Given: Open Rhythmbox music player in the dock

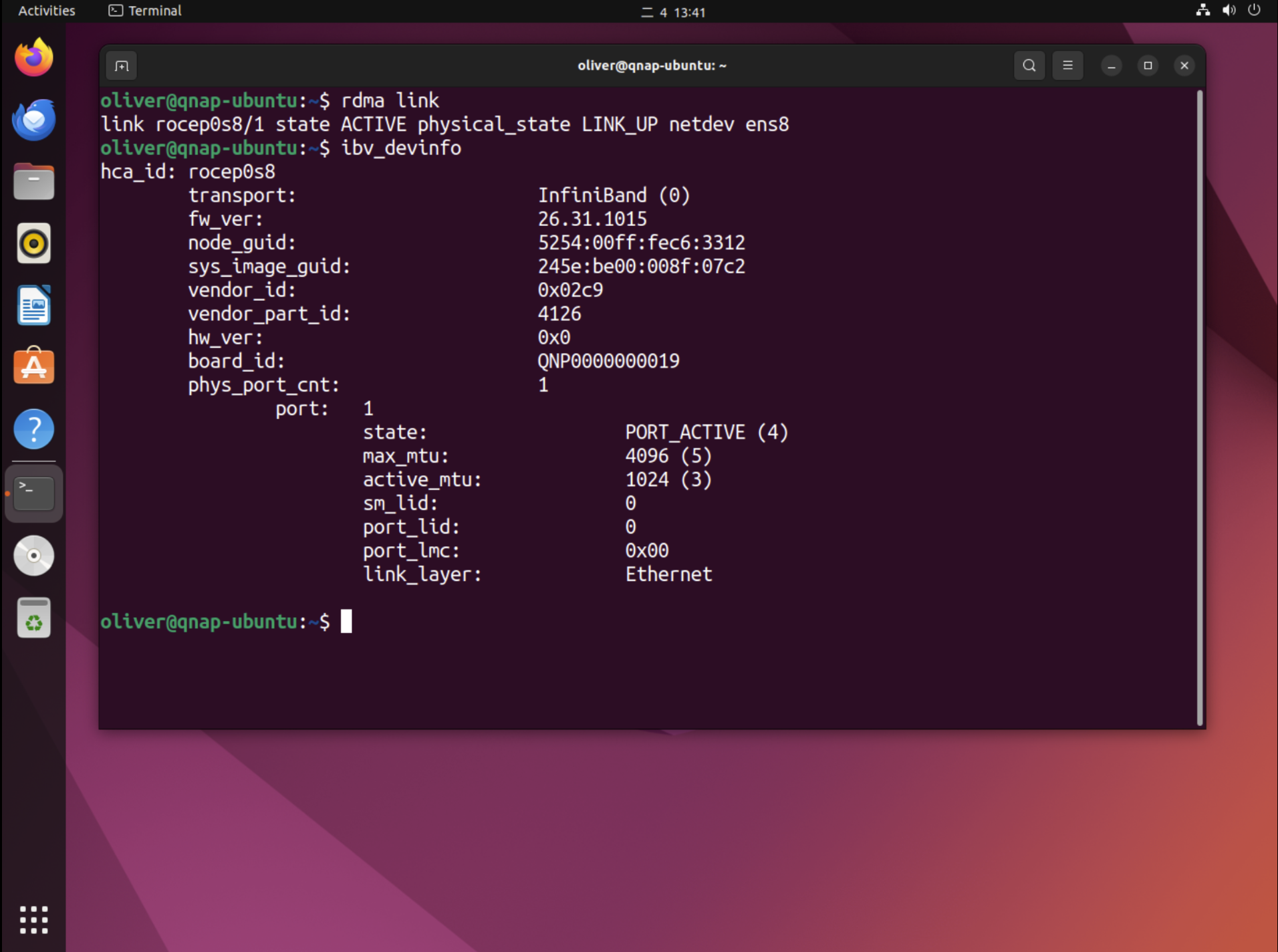Looking at the screenshot, I should click(33, 243).
